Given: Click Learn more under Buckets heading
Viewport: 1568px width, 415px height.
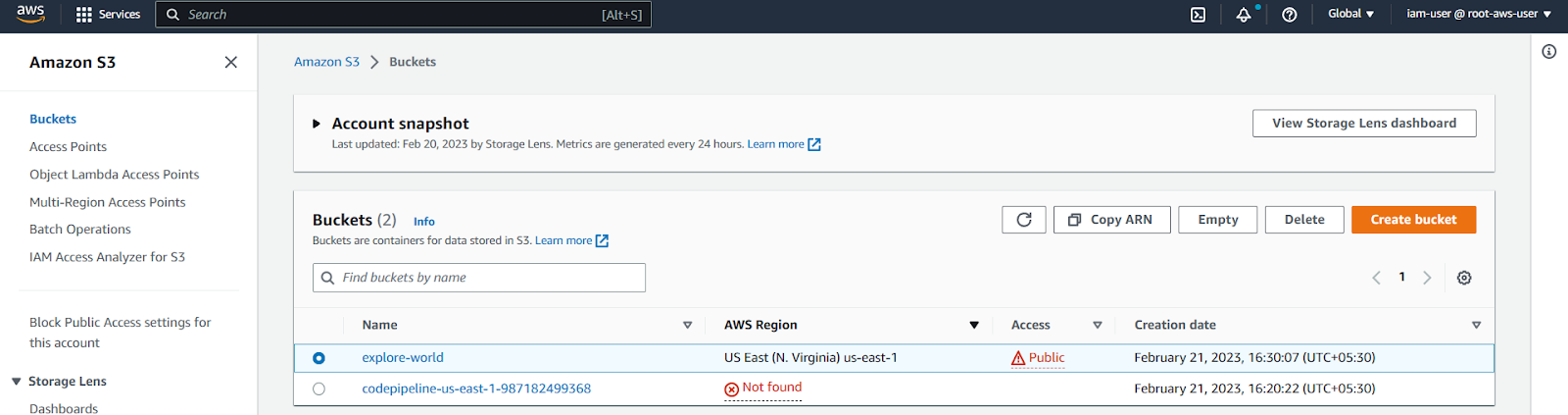Looking at the screenshot, I should click(x=563, y=240).
